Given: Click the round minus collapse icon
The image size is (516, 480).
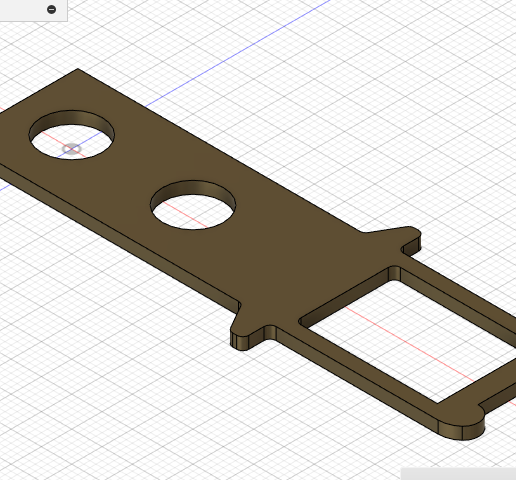Looking at the screenshot, I should coord(51,9).
